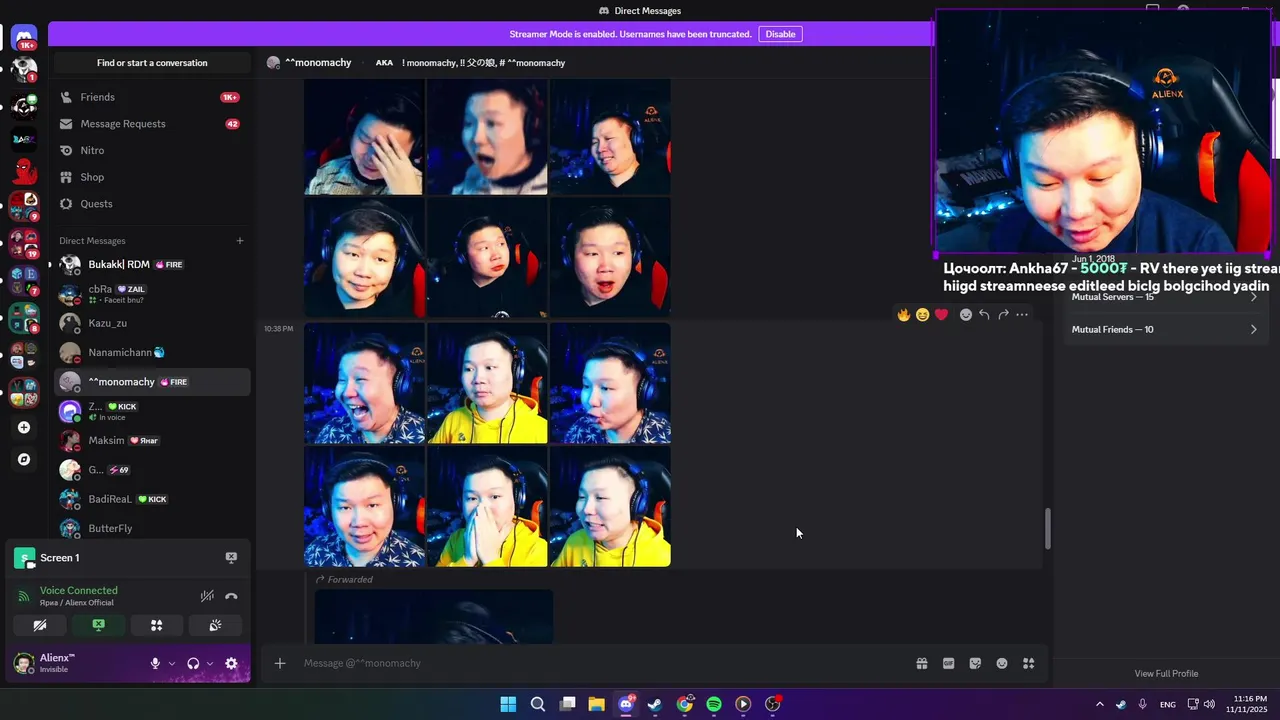The width and height of the screenshot is (1280, 720).
Task: Open GIF picker
Action: 949,663
